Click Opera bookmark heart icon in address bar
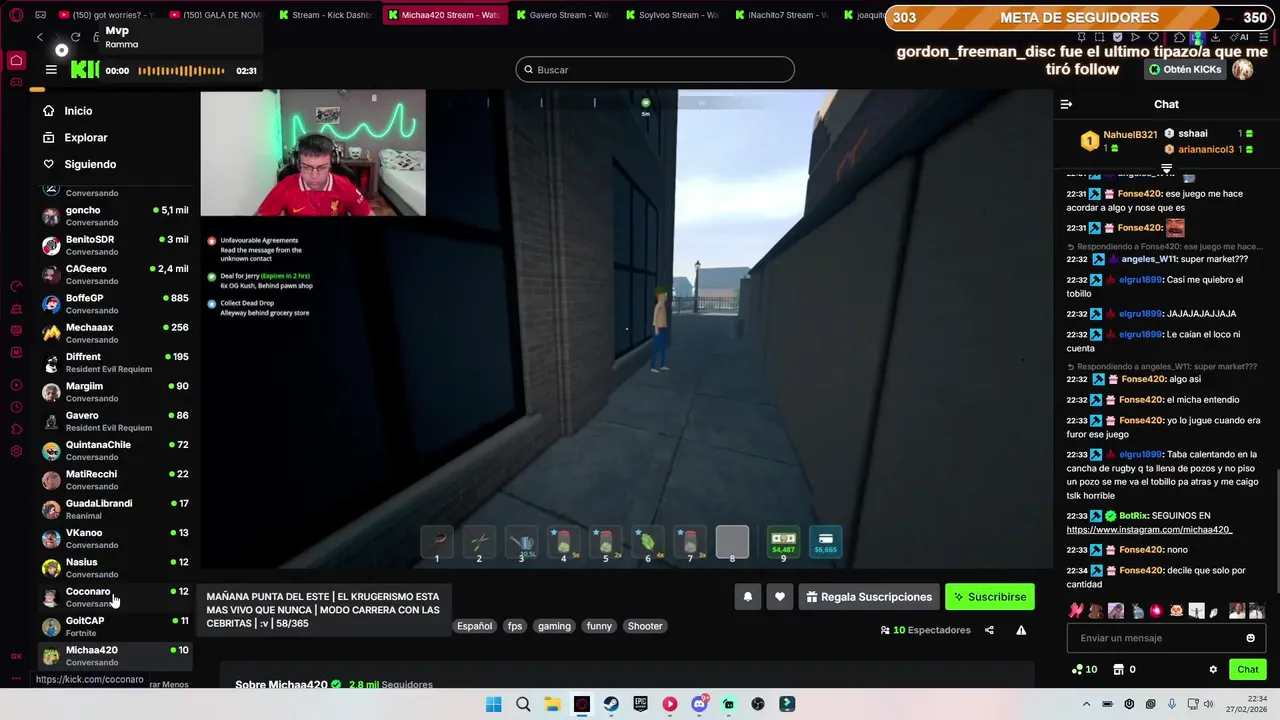Viewport: 1280px width, 720px height. [1153, 37]
